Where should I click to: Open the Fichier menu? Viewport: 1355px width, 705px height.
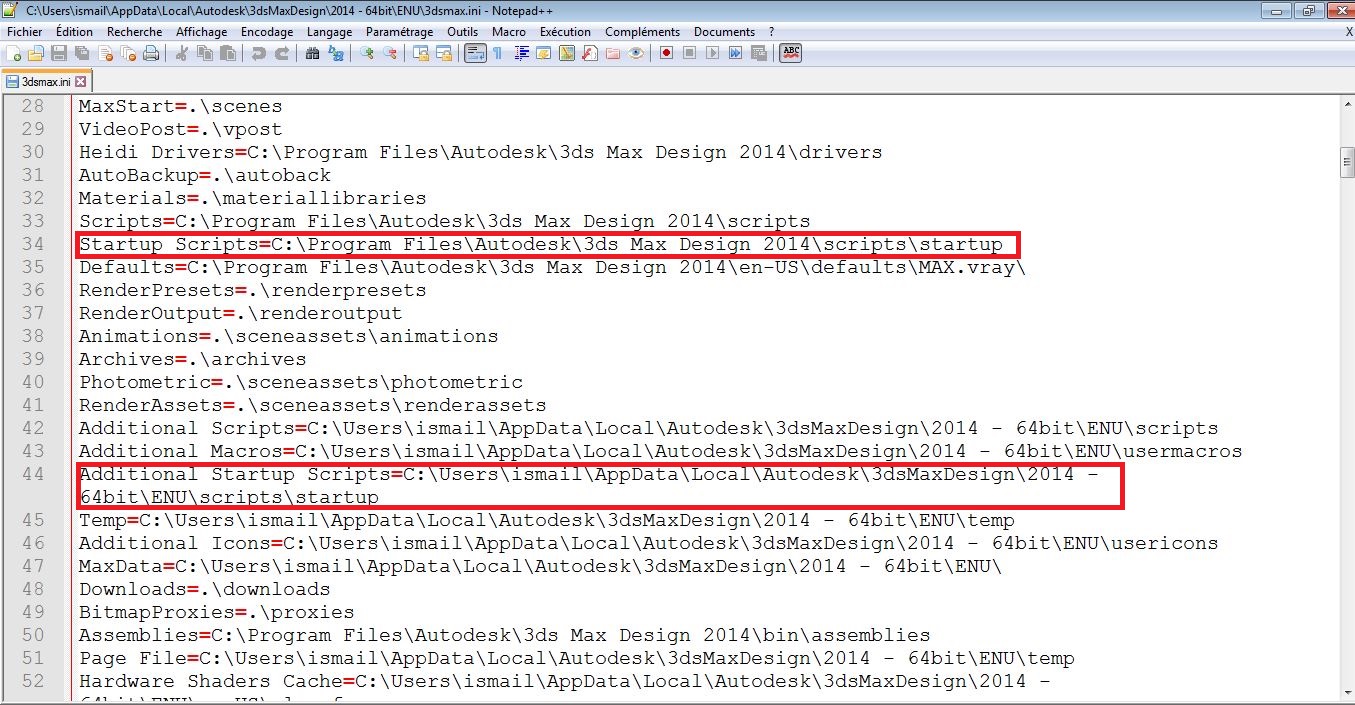click(24, 32)
